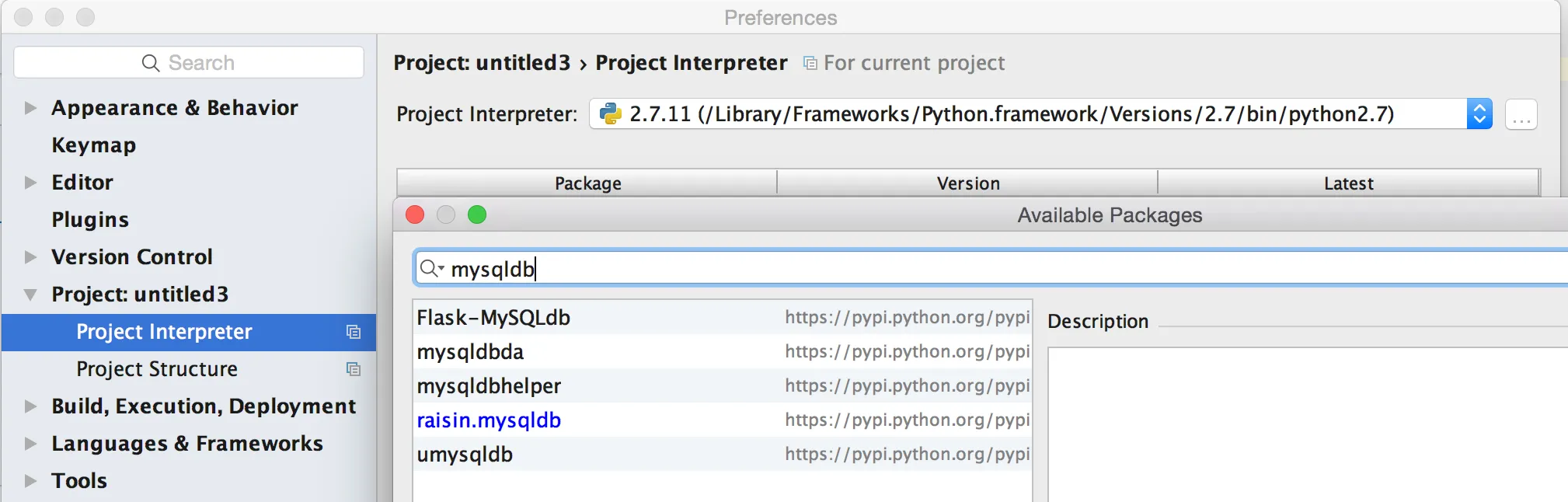Open the Project Interpreter dropdown arrows
1568x502 pixels.
(1479, 114)
